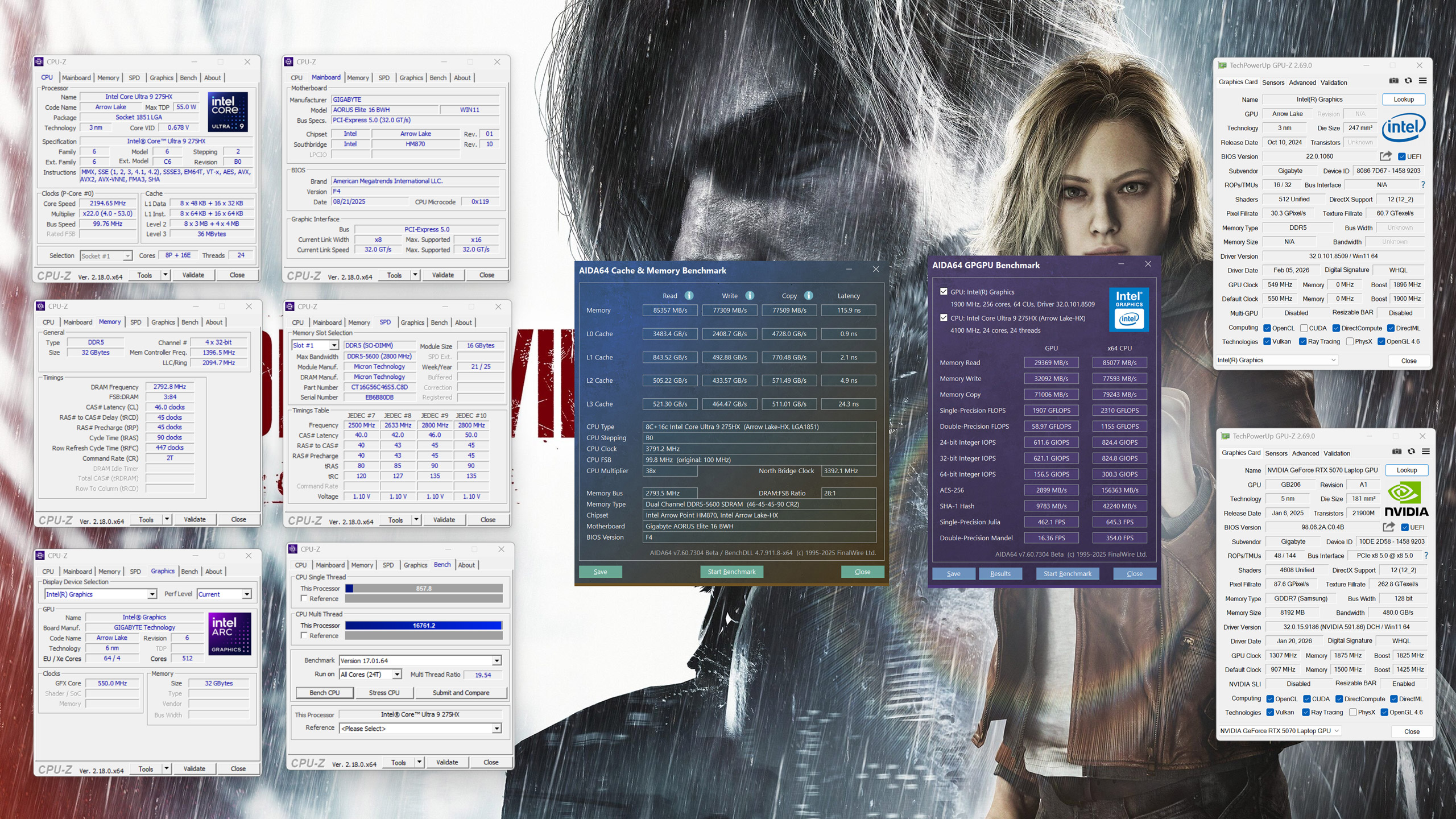Switch to Sensors tab in Intel GPU-Z
This screenshot has height=819, width=1456.
pyautogui.click(x=1273, y=82)
